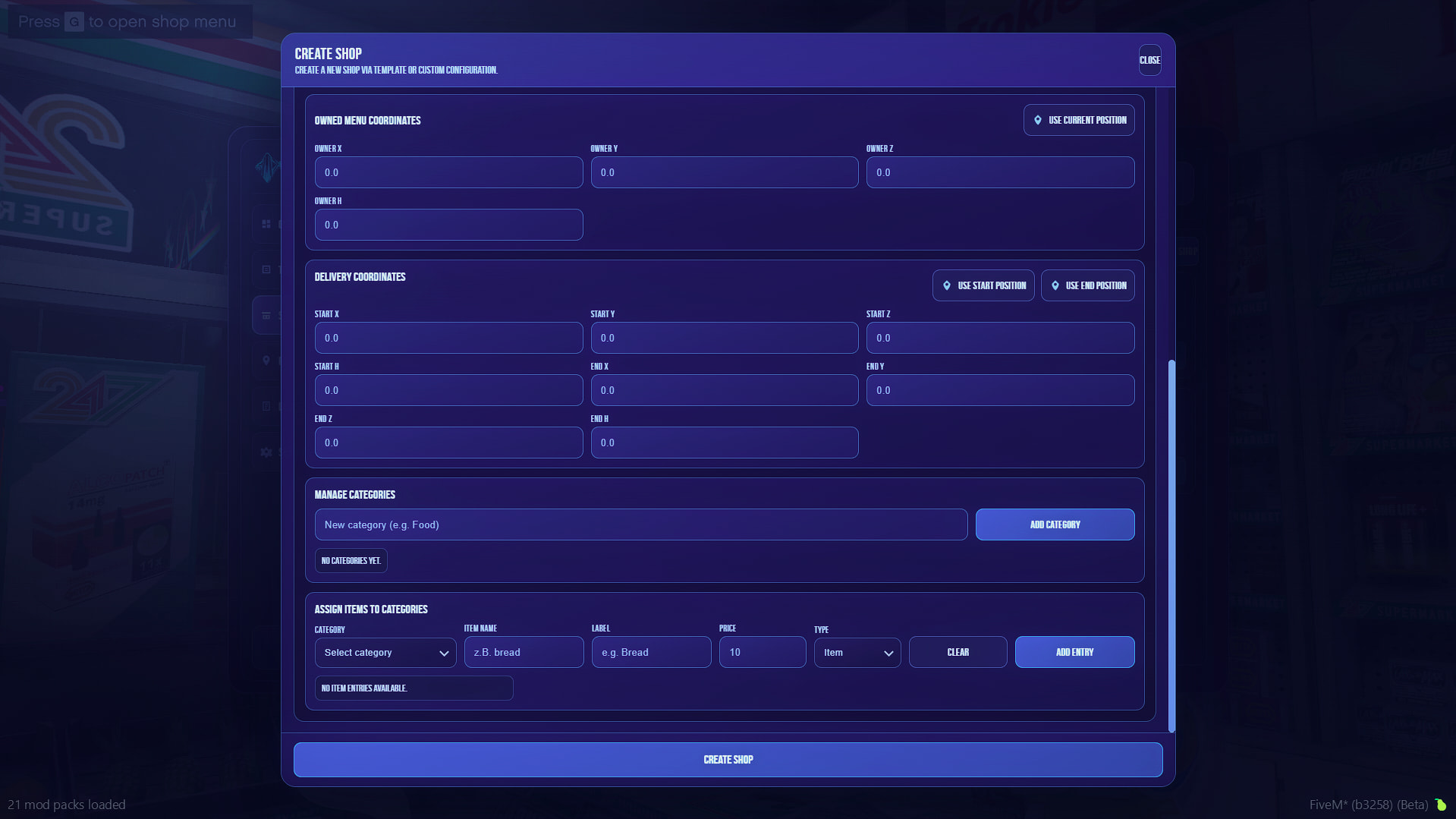Click the Label field with e.g. Bread

(651, 652)
